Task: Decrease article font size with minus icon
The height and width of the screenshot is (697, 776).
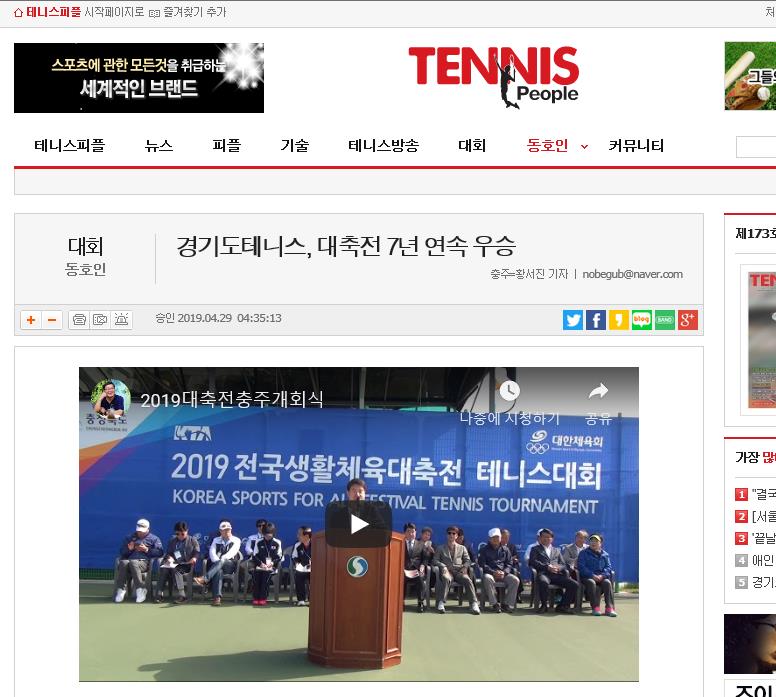Action: pos(51,320)
